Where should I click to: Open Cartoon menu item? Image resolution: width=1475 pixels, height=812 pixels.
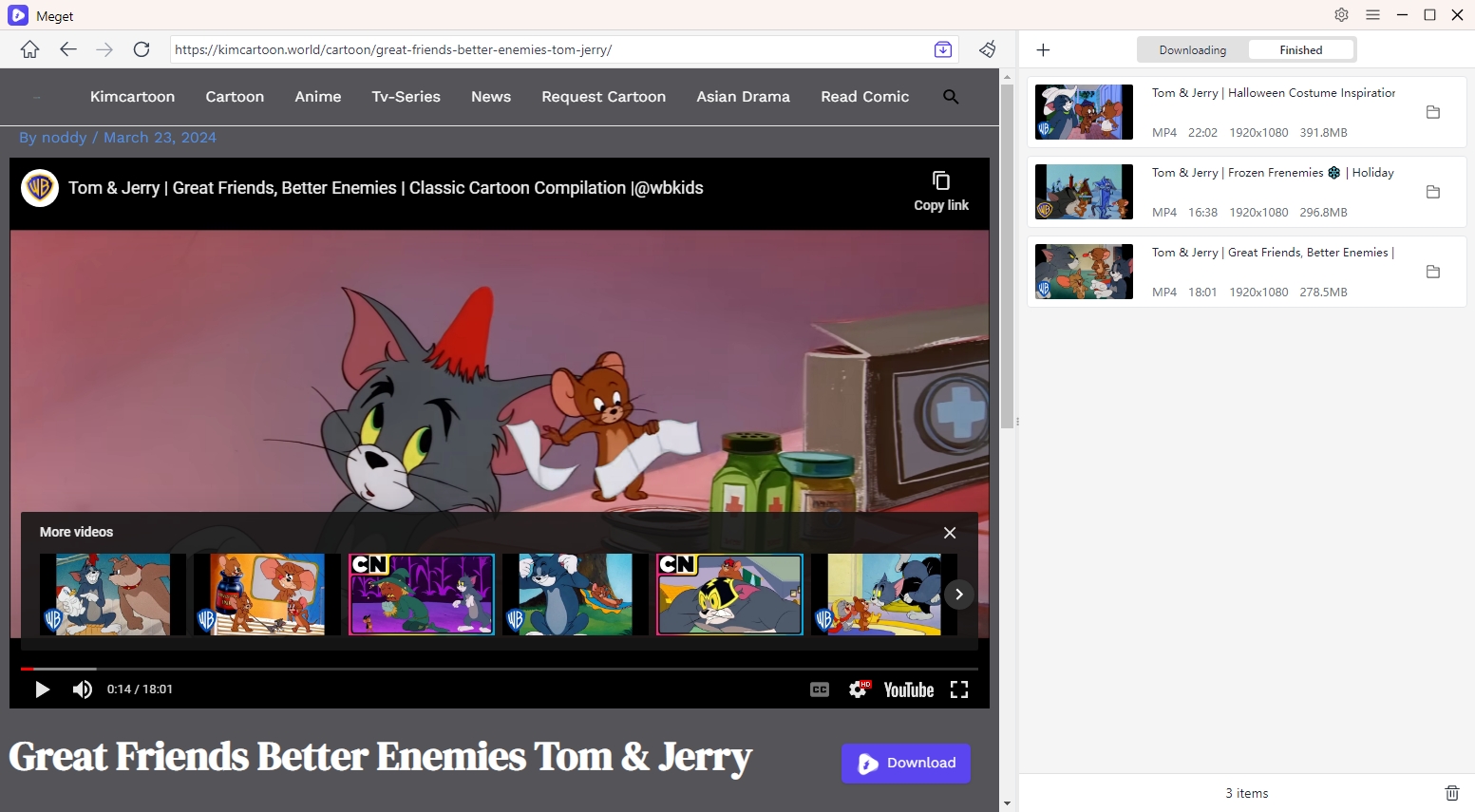tap(235, 97)
